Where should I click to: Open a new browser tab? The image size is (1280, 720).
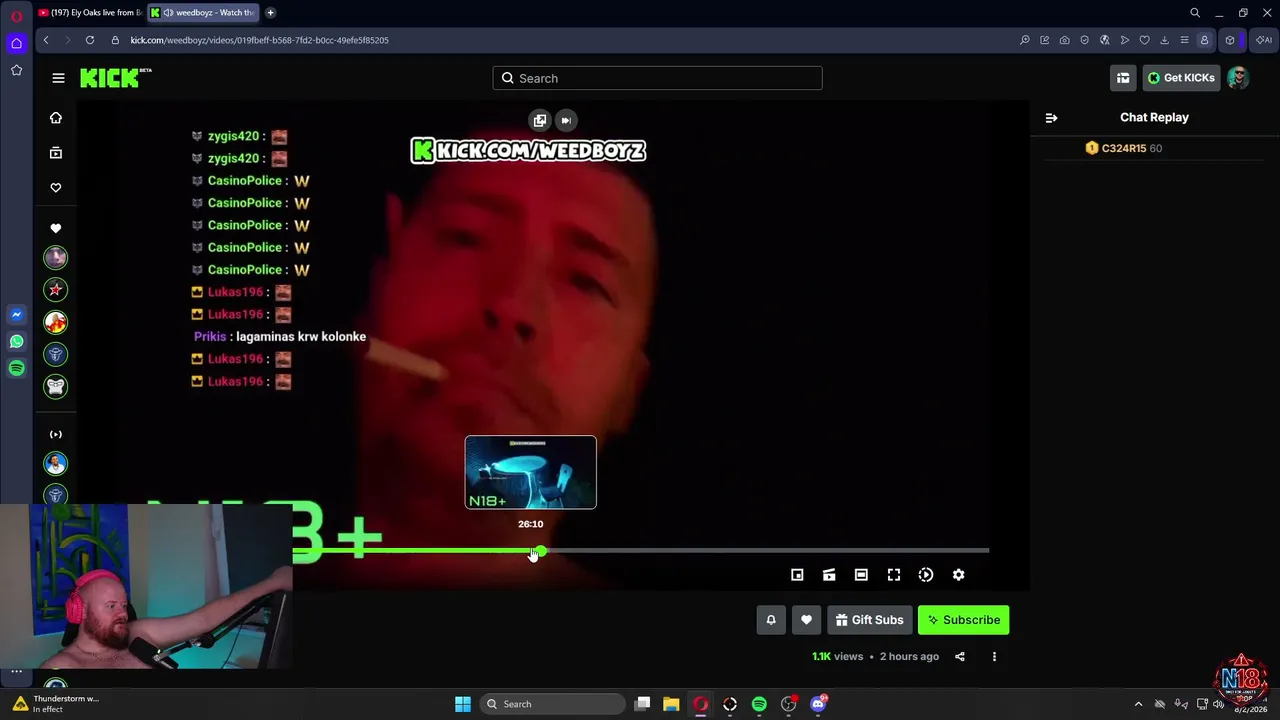click(270, 13)
